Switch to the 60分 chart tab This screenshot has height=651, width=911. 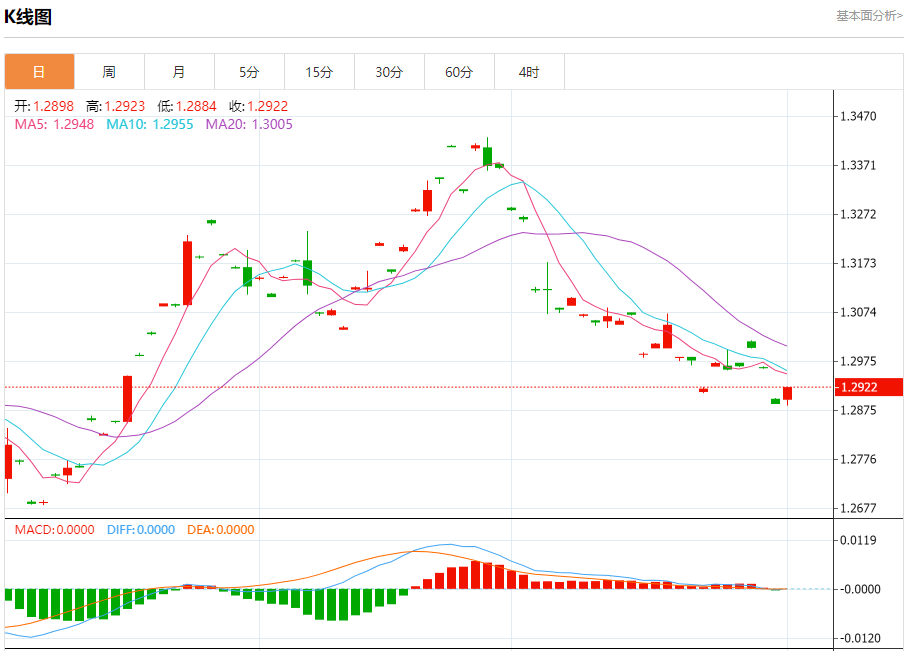tap(459, 72)
